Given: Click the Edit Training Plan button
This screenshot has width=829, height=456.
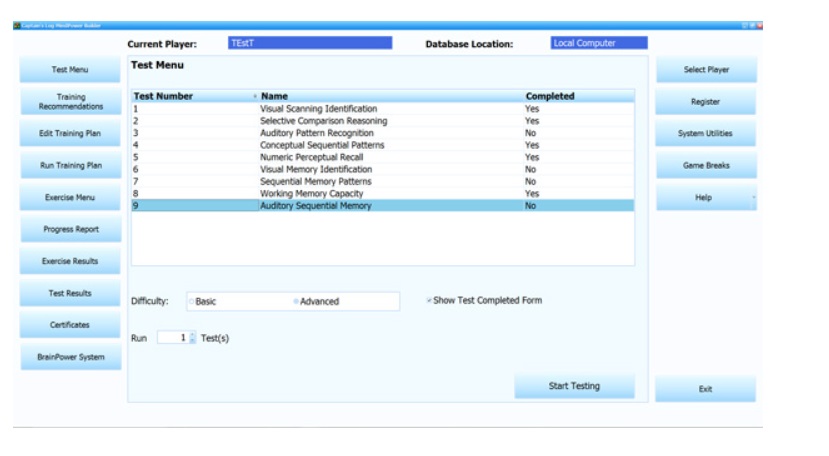Looking at the screenshot, I should pyautogui.click(x=71, y=134).
